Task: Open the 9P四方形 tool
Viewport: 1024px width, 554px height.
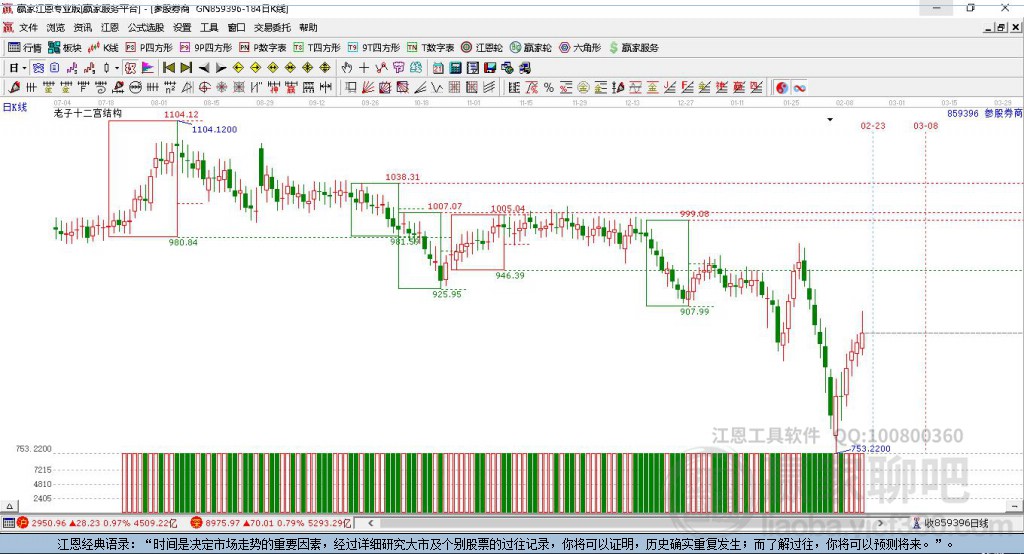Action: pos(206,48)
